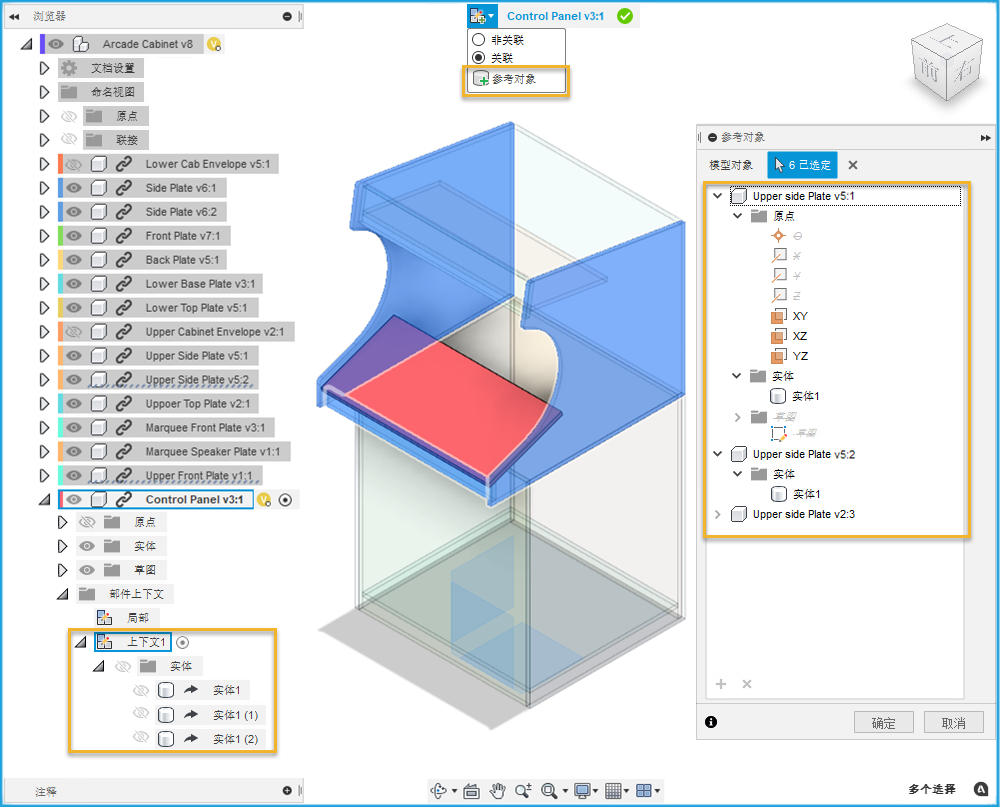Screen dimensions: 1000x808
Task: Click the plus add icon in dialog
Action: [721, 684]
